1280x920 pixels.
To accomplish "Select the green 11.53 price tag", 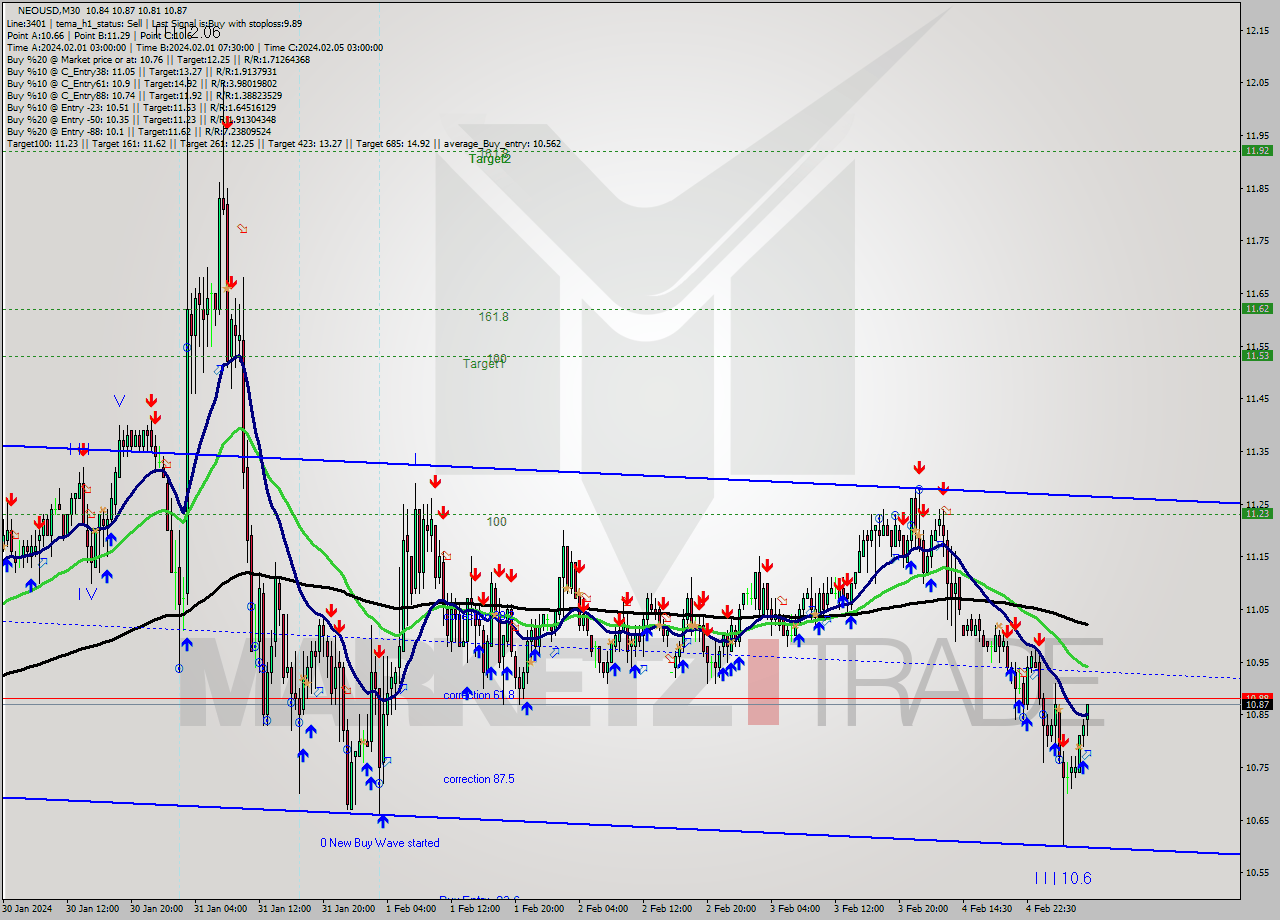I will [1257, 355].
